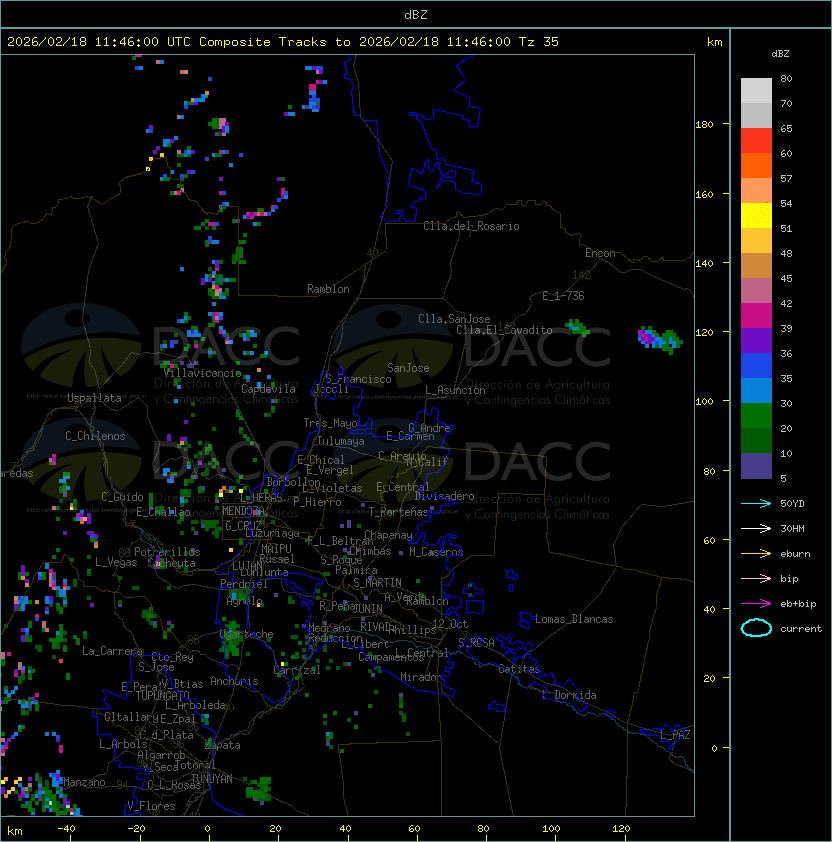Screen dimensions: 832x842
Task: Click the '12_Oct' map label
Action: 450,624
